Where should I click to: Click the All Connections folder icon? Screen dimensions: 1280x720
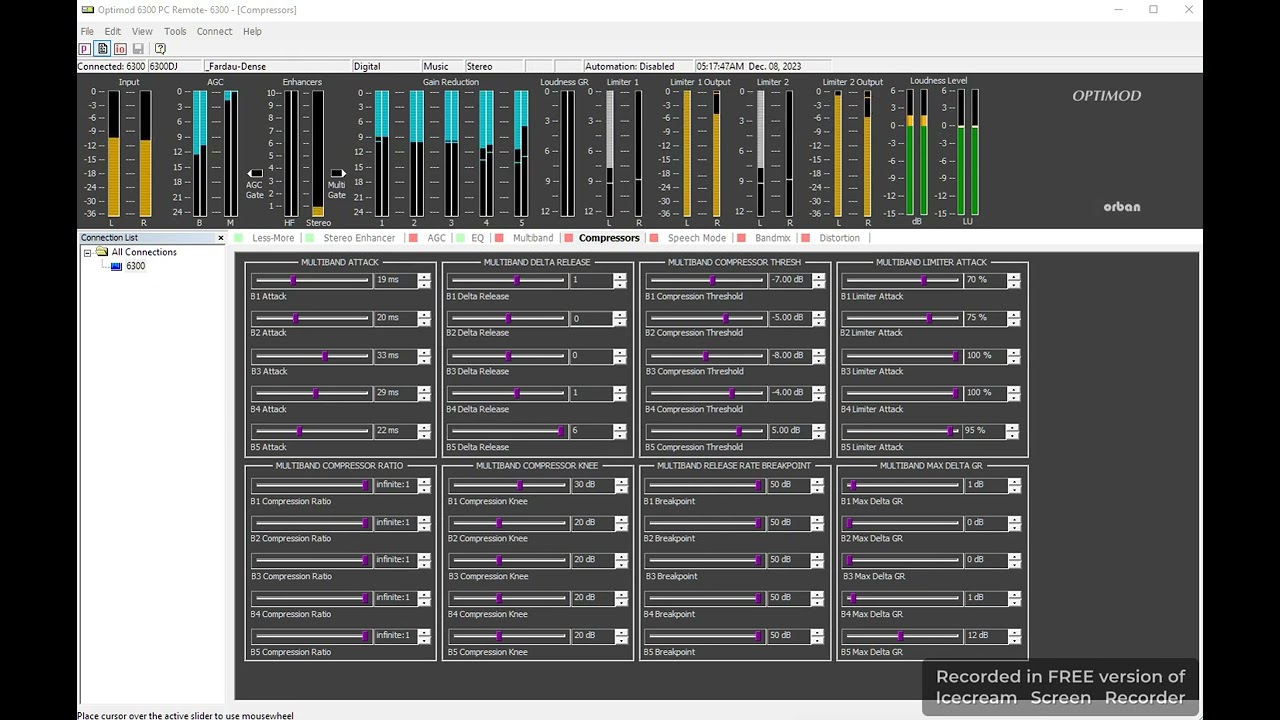102,252
